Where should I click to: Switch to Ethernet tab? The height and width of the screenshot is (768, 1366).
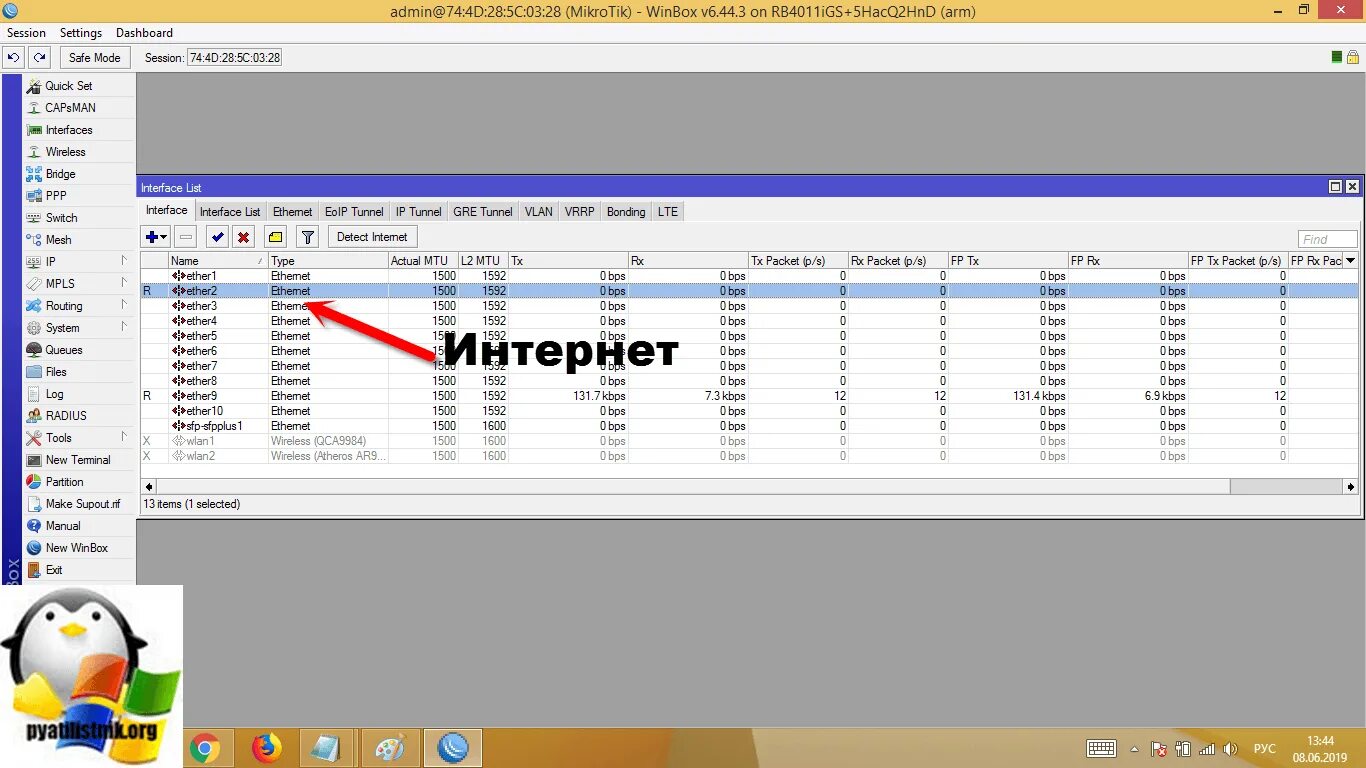coord(293,212)
